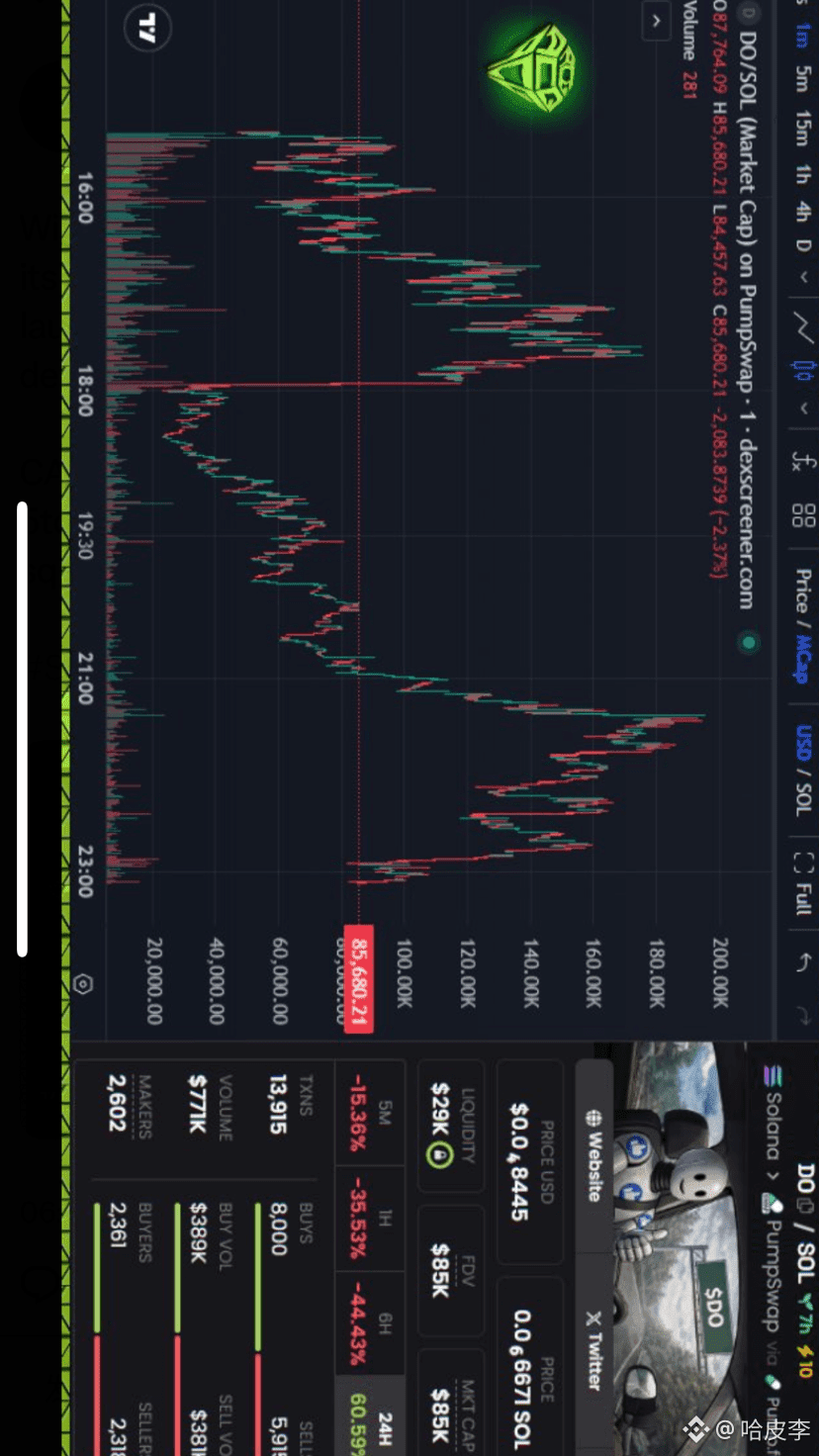Image resolution: width=819 pixels, height=1456 pixels.
Task: Click the fullscreen brackets icon
Action: point(803,863)
